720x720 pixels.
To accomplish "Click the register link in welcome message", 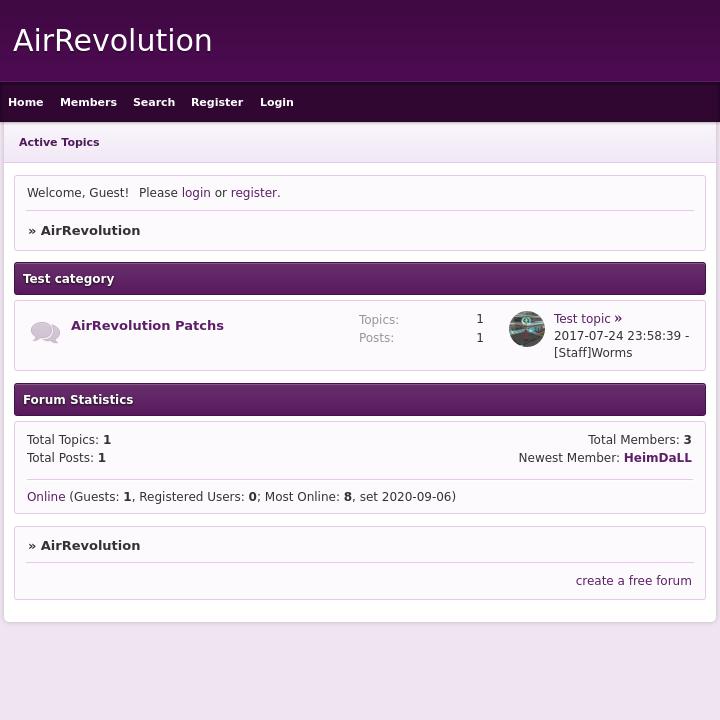I will point(254,193).
